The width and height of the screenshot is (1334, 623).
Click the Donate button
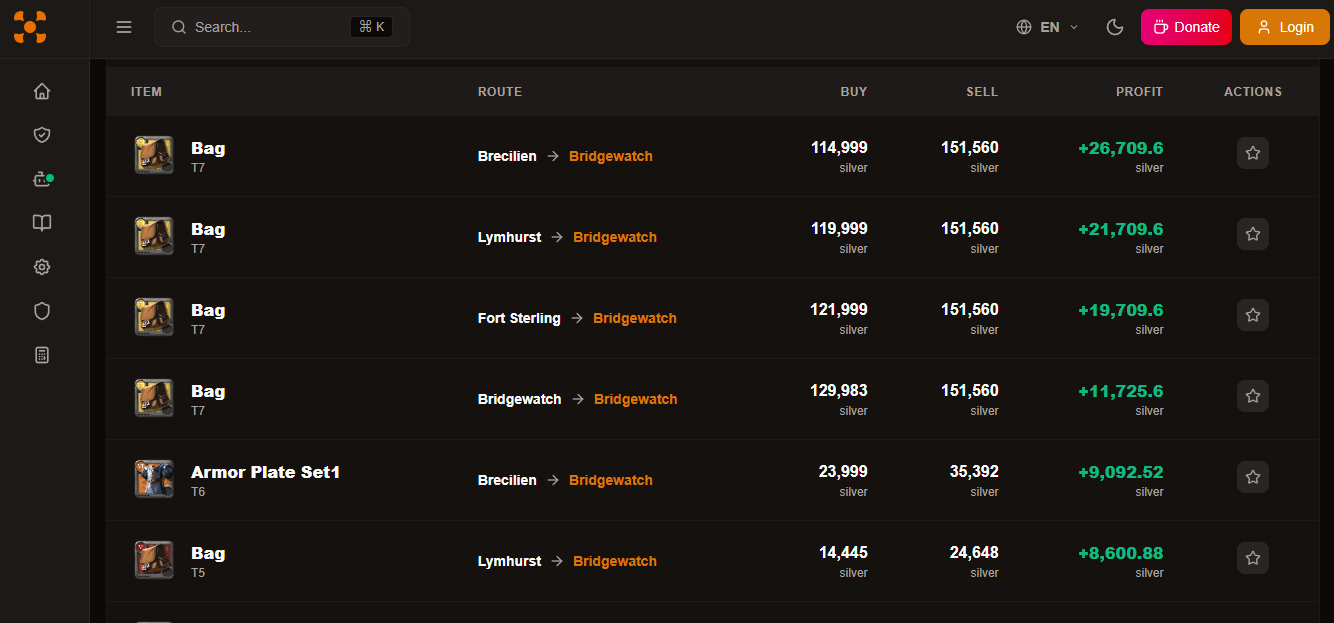(1186, 27)
